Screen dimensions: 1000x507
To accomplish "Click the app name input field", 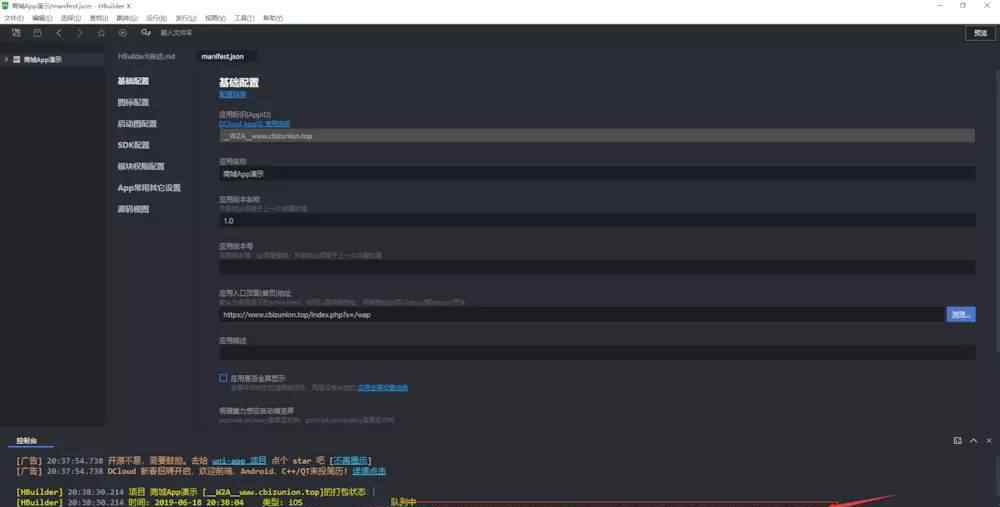I will coord(597,173).
